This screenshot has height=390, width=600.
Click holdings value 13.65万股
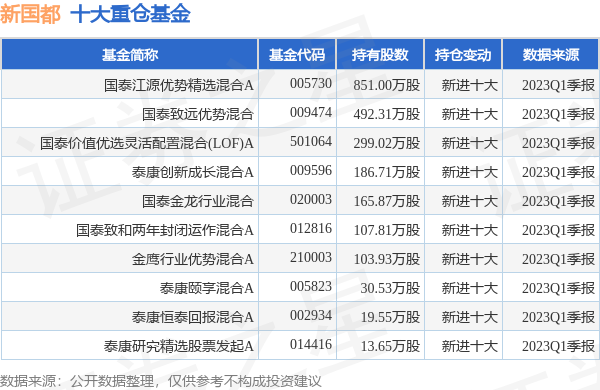pos(390,346)
